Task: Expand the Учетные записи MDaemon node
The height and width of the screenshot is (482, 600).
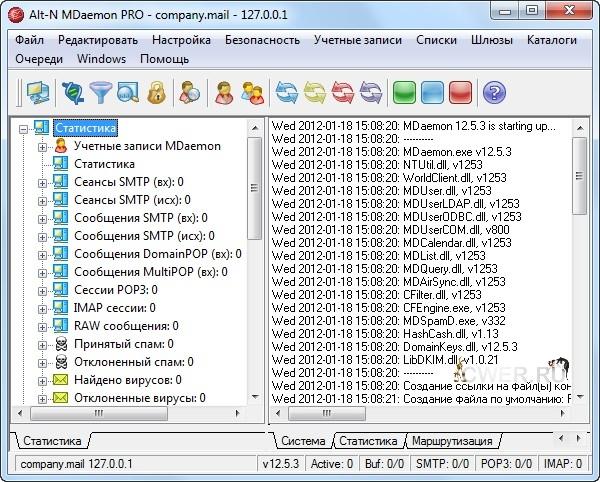Action: tap(43, 146)
